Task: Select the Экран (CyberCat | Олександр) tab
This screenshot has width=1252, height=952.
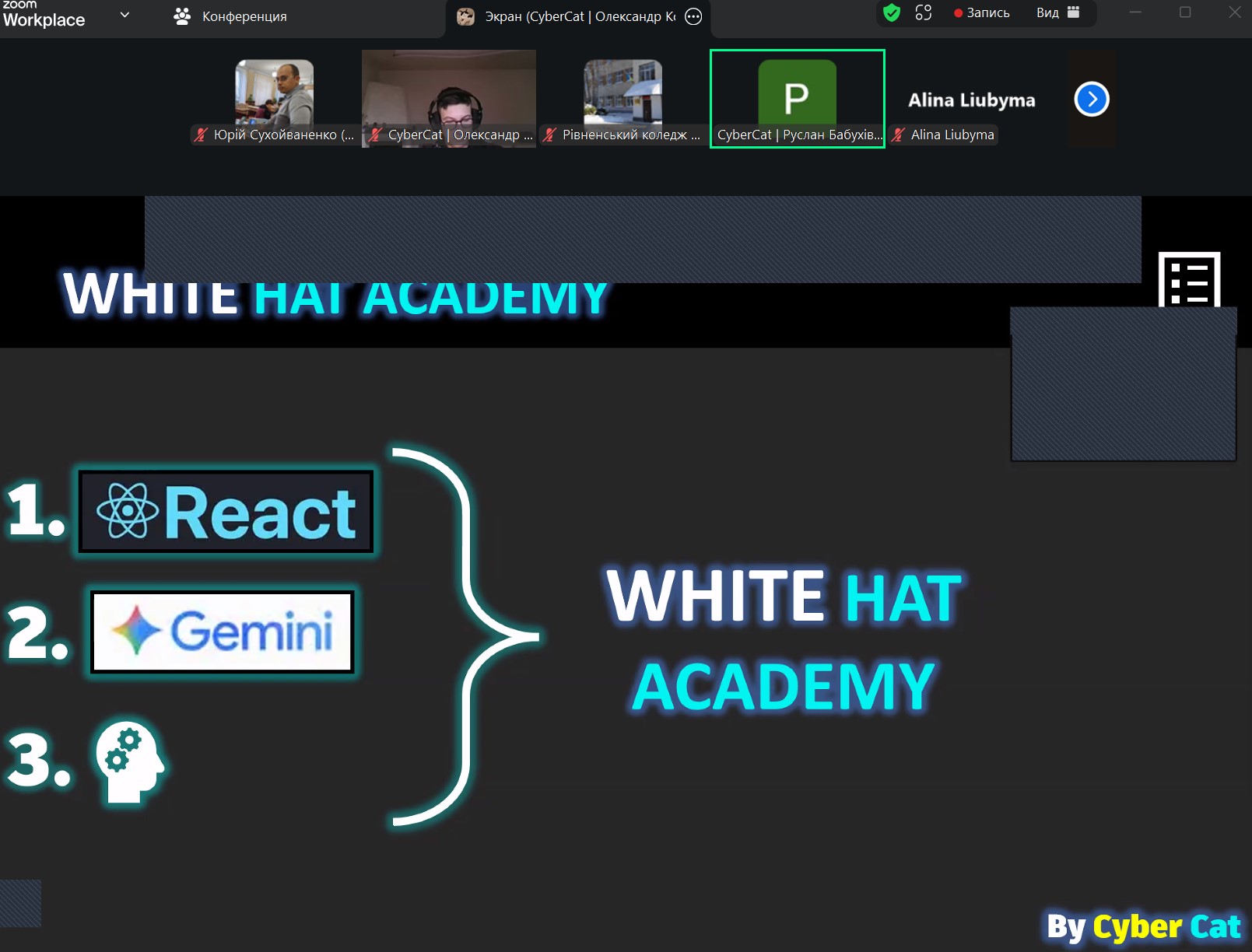Action: (578, 16)
